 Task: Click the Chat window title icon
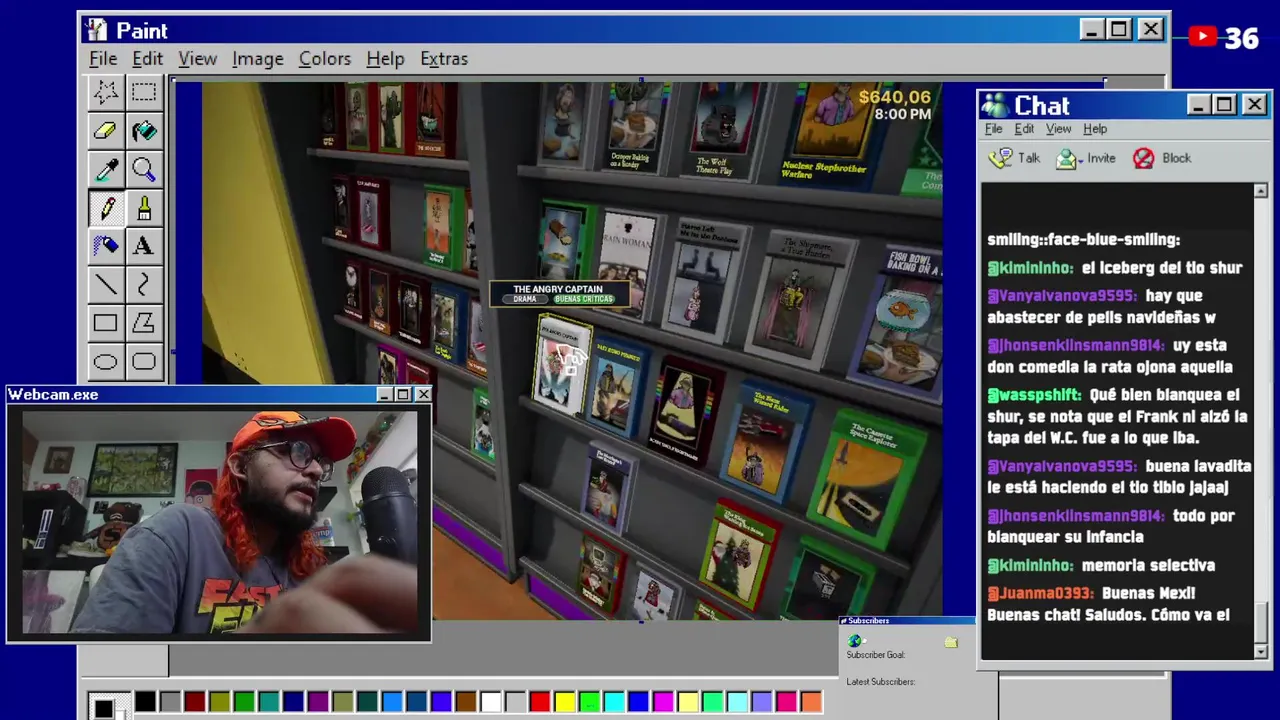point(995,106)
